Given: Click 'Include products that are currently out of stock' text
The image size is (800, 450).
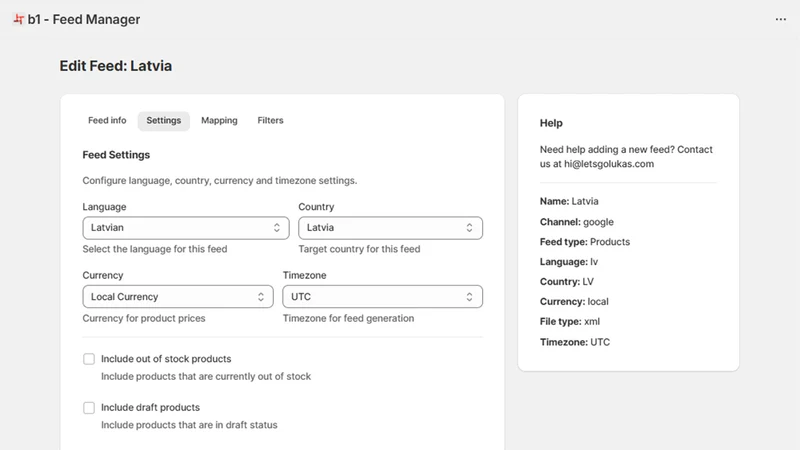Looking at the screenshot, I should [206, 376].
